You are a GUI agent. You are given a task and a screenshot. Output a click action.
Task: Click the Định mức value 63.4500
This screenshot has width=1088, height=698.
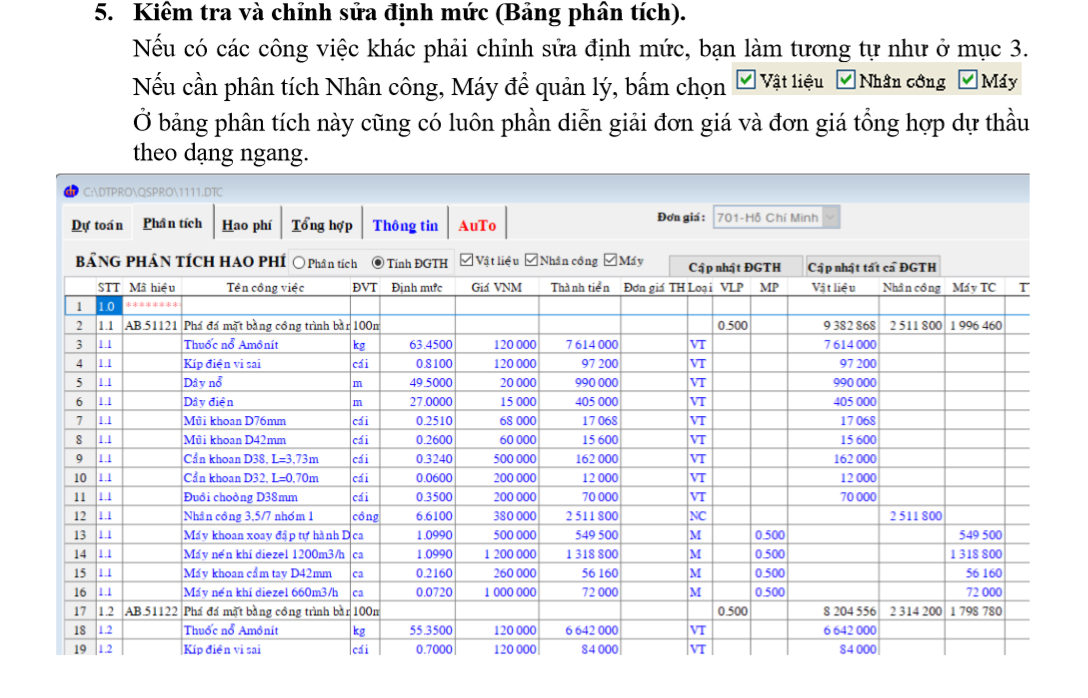point(430,344)
